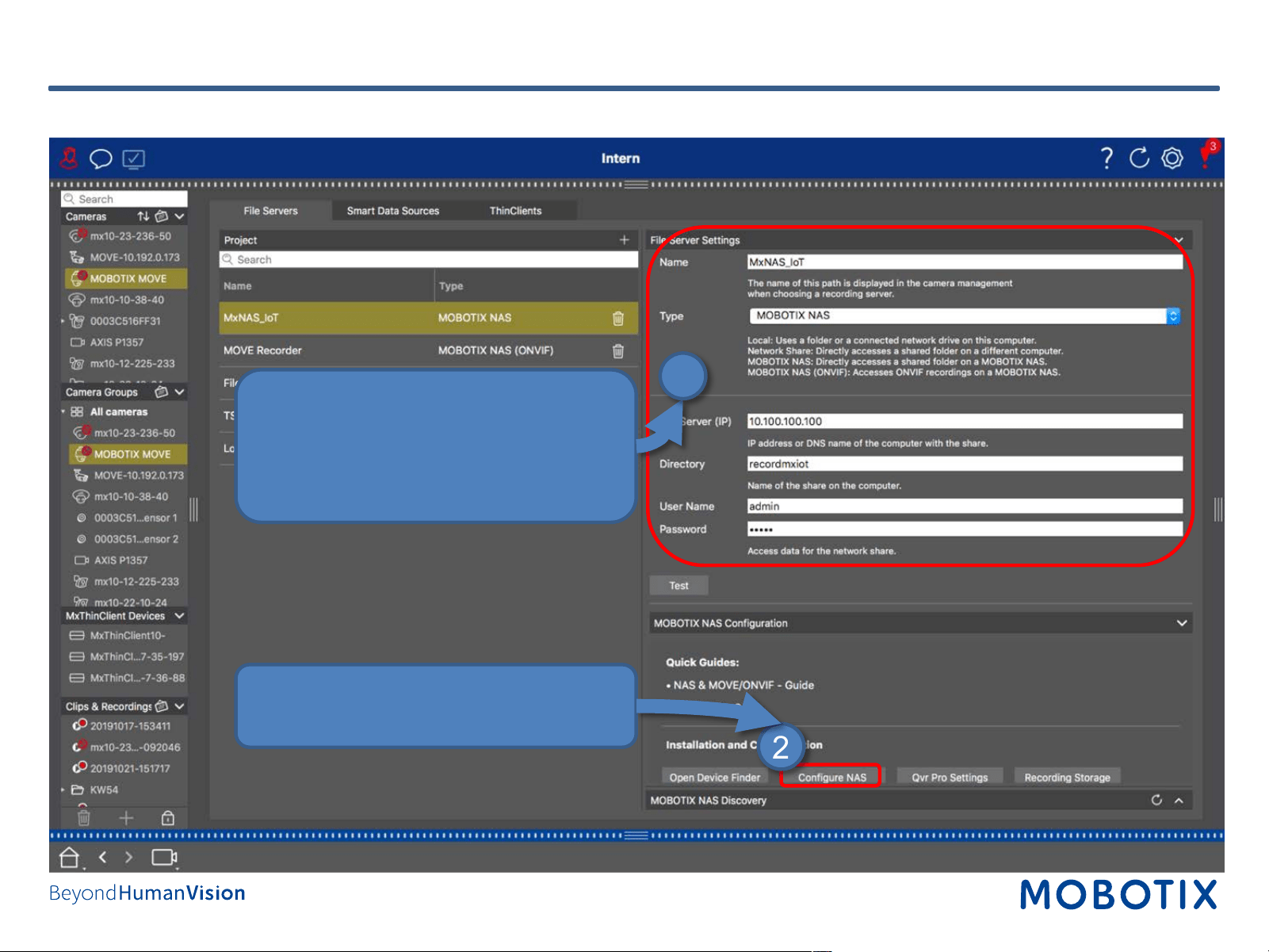Delete MxNAS_IoT with its trash icon

[618, 318]
